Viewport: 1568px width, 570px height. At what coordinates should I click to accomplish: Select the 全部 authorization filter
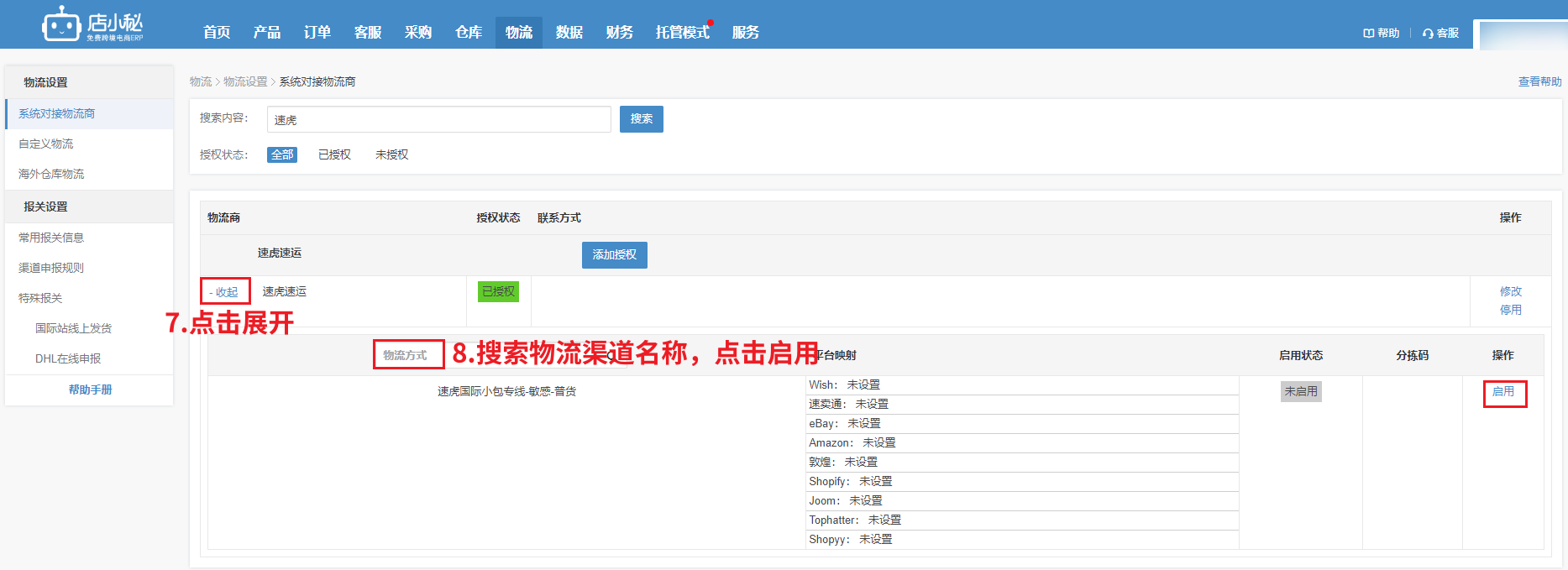[282, 154]
